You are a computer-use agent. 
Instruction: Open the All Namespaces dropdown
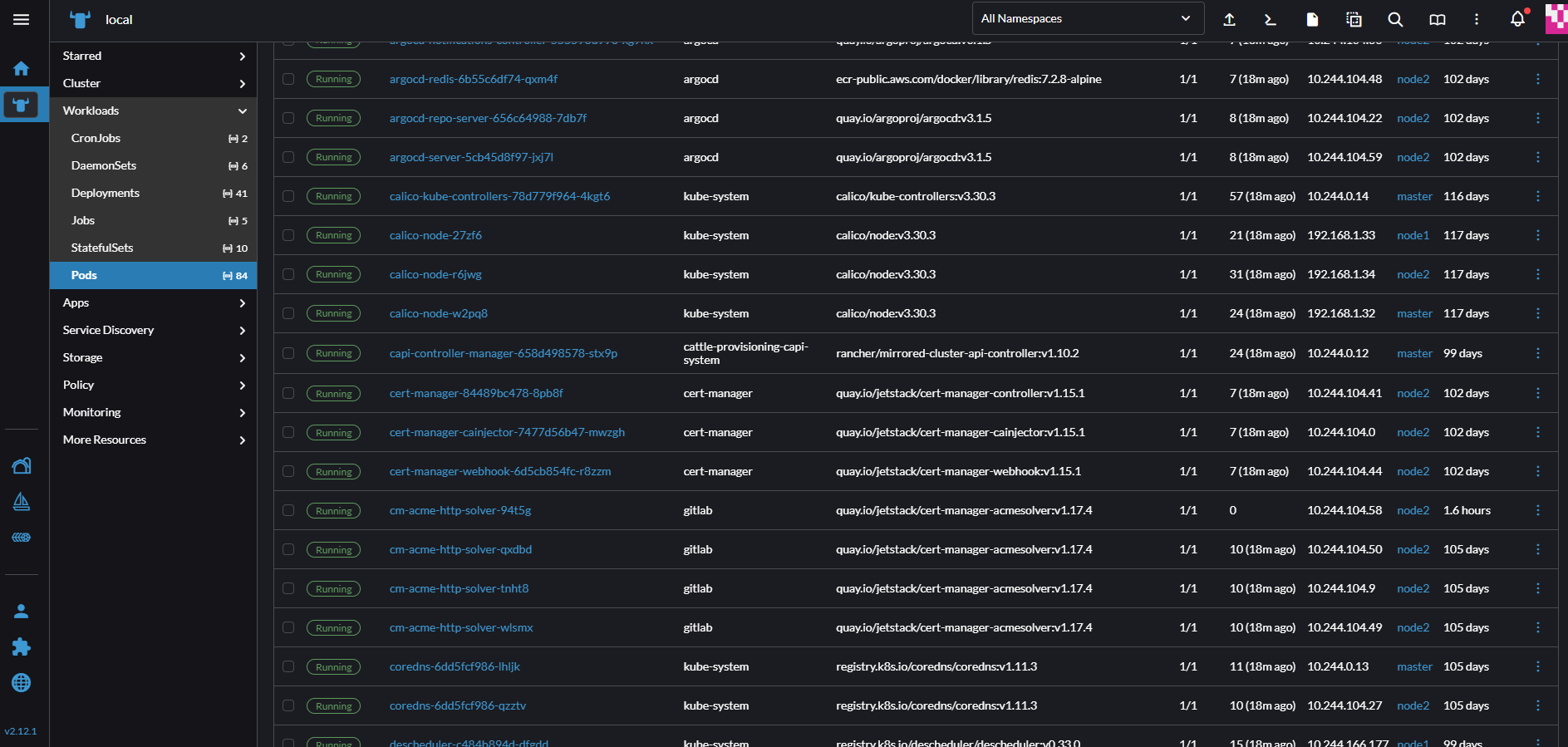[1087, 18]
